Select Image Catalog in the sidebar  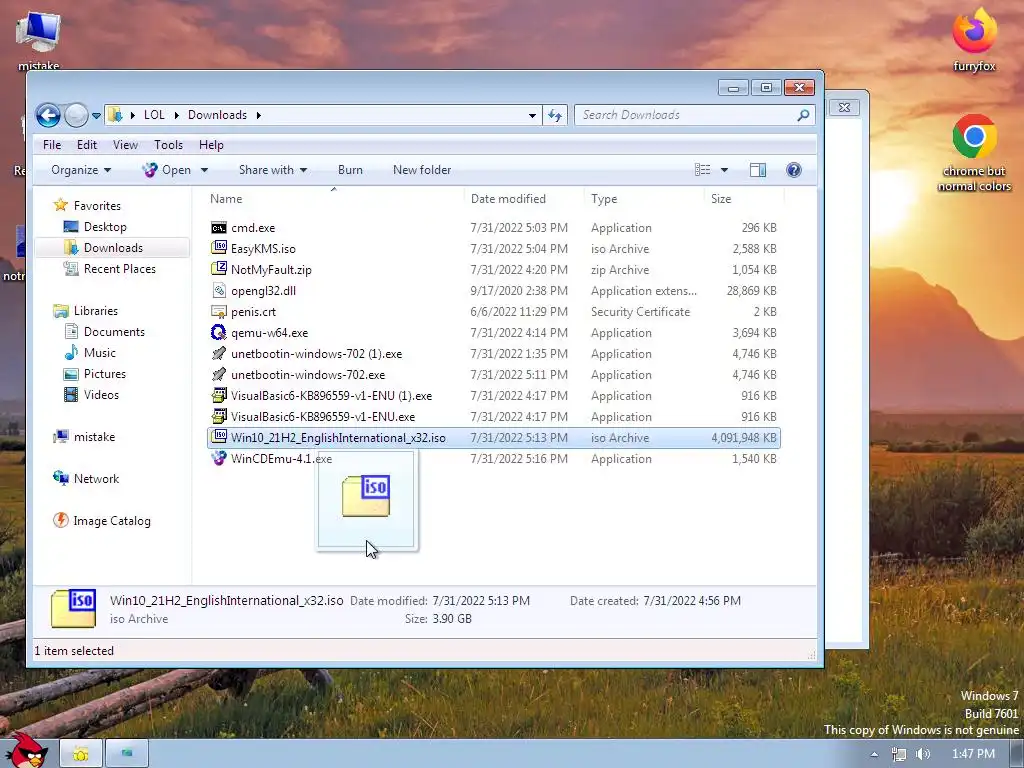coord(112,520)
